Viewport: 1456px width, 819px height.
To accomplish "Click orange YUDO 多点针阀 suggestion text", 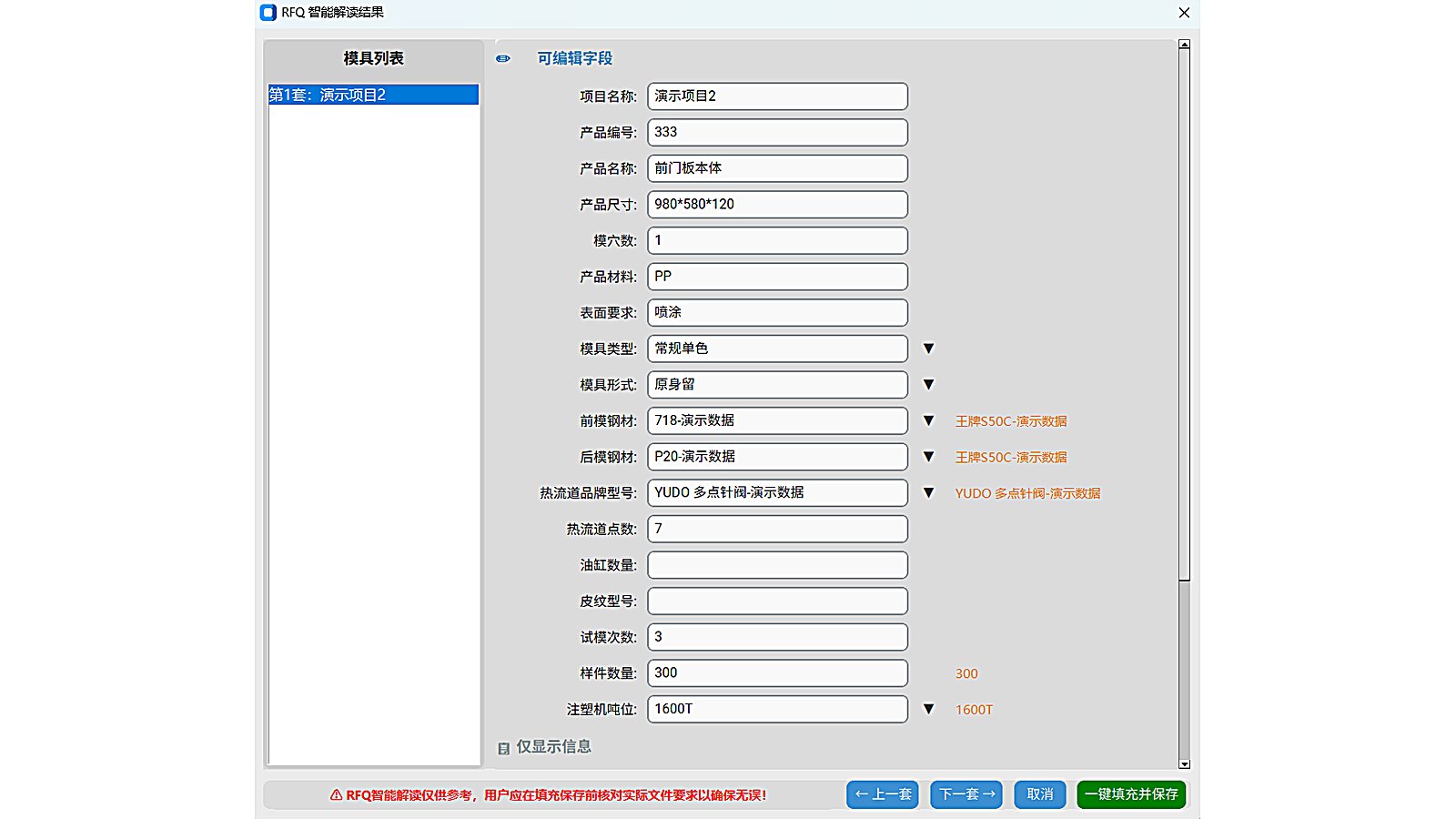I will [x=1027, y=493].
